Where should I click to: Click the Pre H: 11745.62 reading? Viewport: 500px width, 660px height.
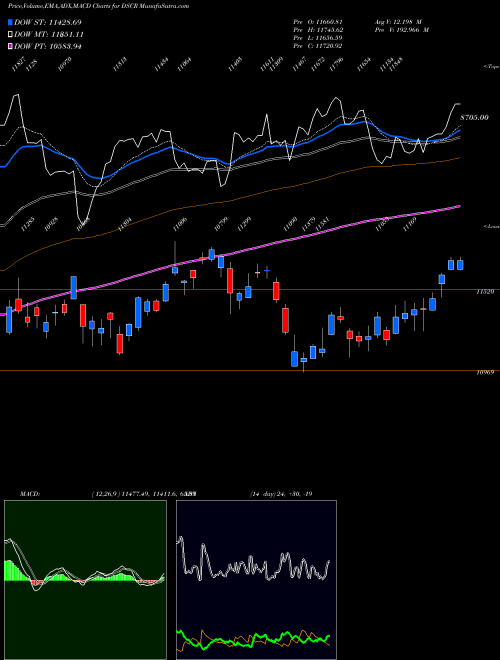click(x=318, y=30)
